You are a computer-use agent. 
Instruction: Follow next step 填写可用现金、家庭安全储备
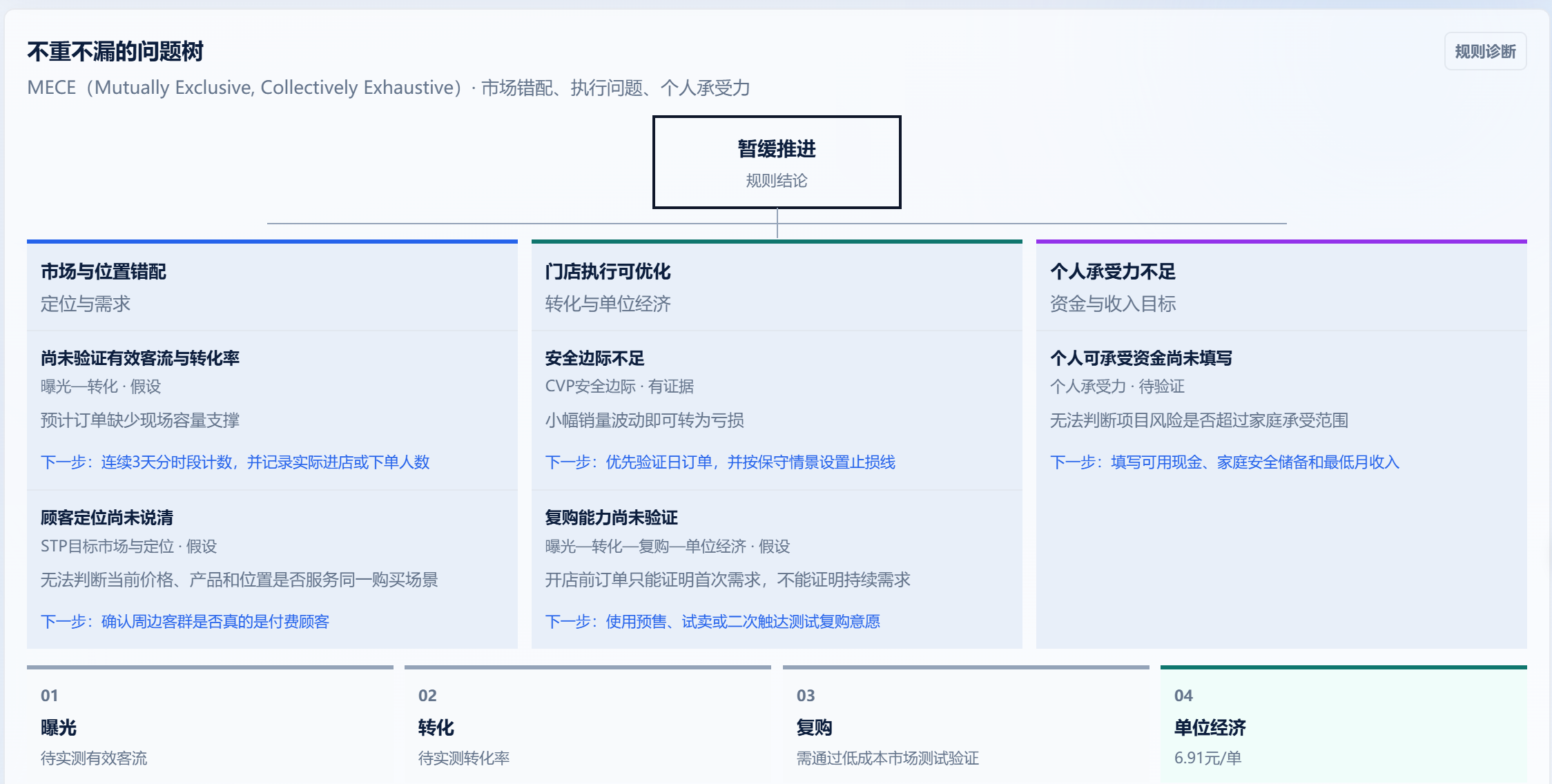coord(1225,462)
